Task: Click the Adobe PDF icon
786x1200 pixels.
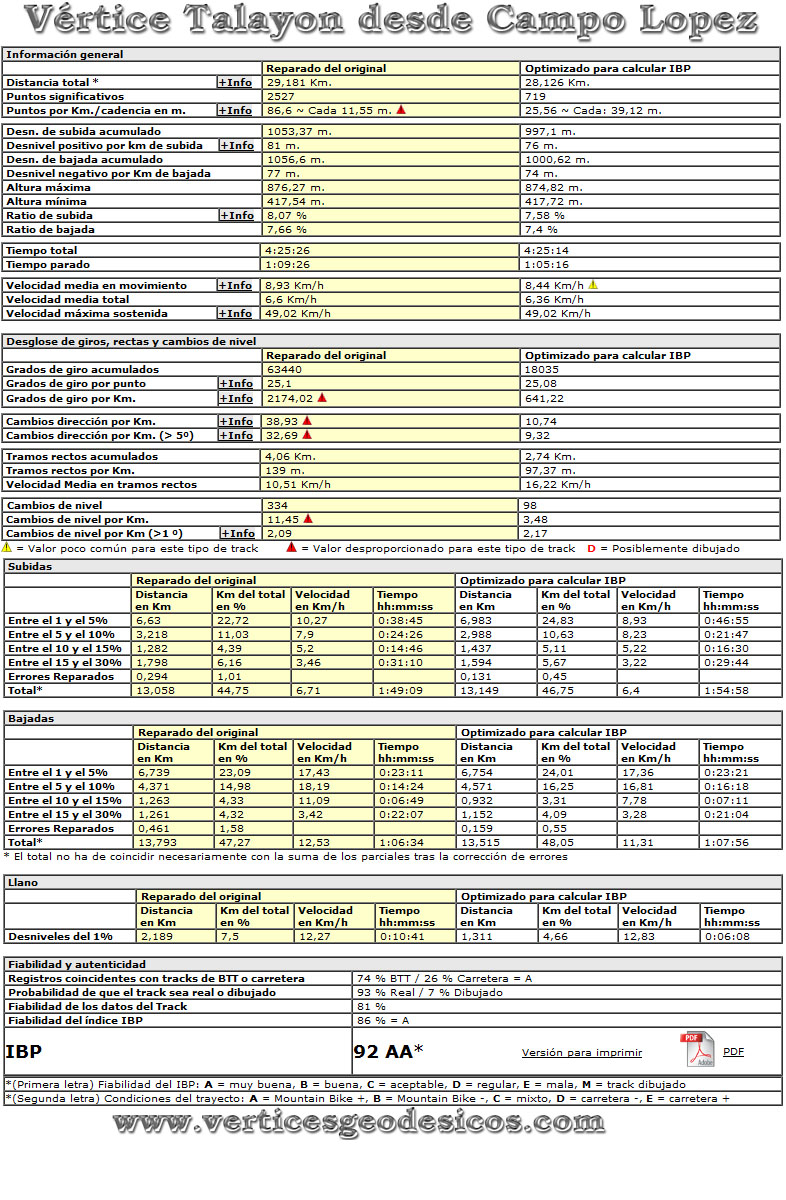Action: pos(697,1050)
